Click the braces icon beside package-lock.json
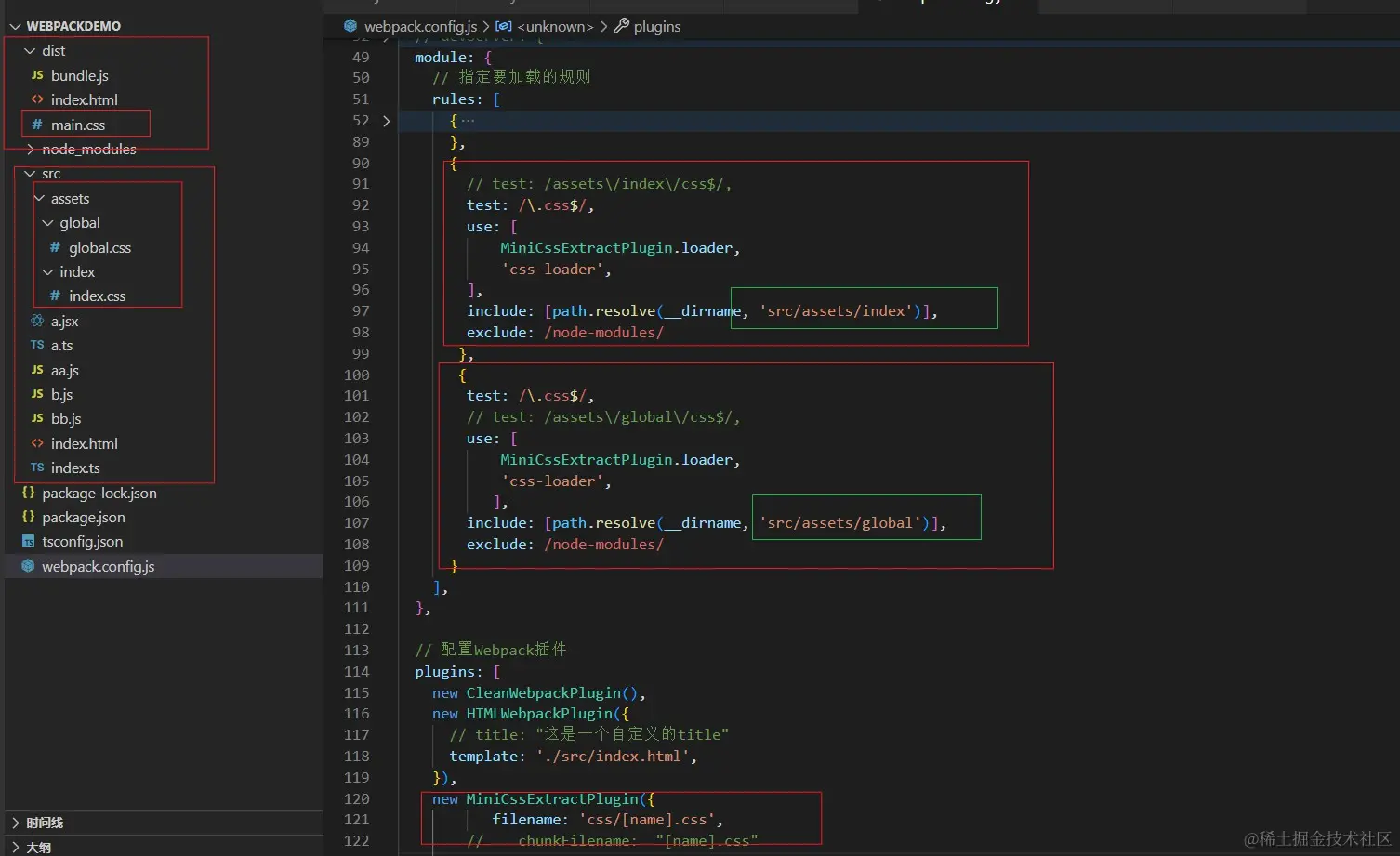 [28, 493]
